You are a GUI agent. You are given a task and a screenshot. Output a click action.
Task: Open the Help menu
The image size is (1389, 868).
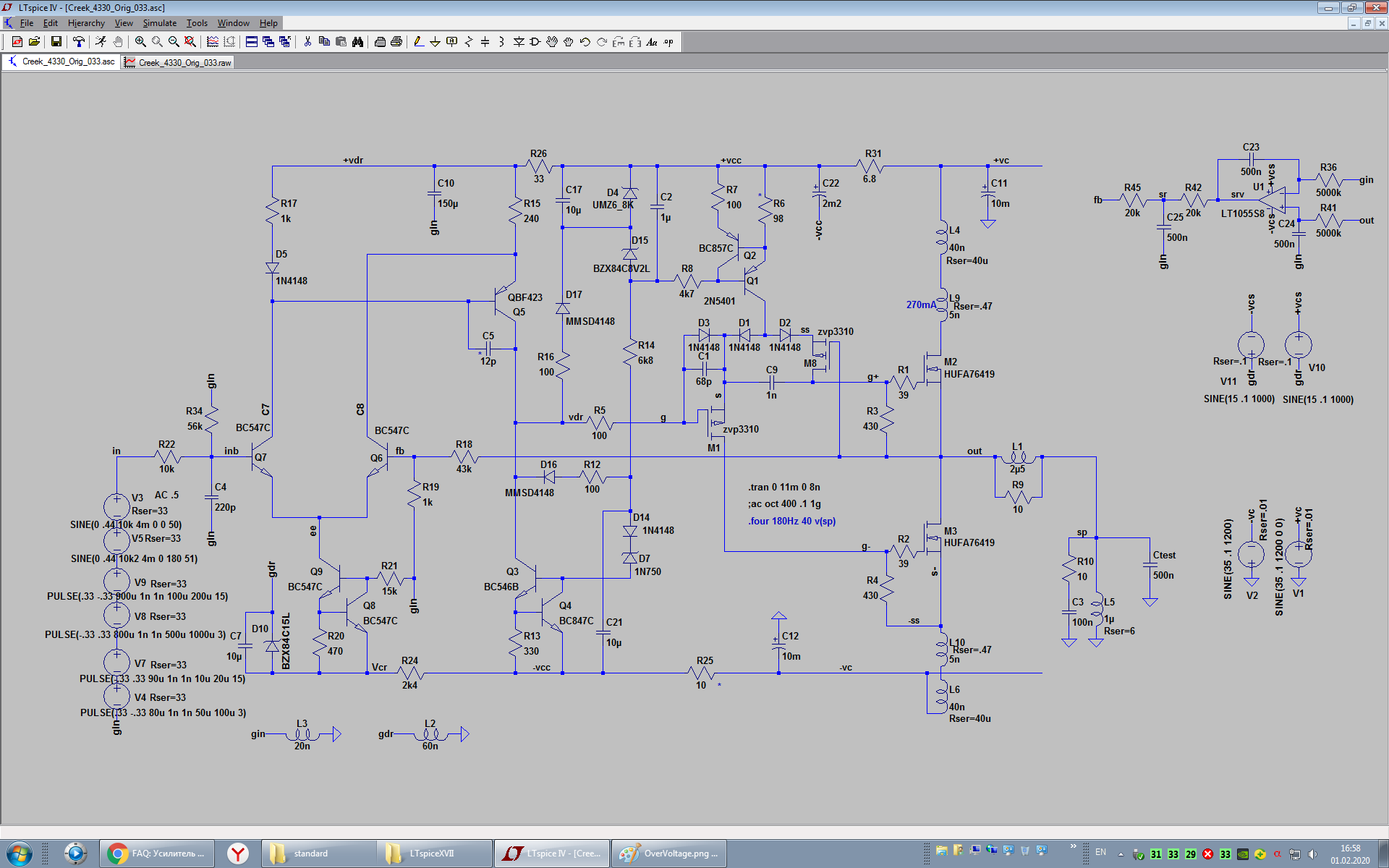tap(268, 23)
